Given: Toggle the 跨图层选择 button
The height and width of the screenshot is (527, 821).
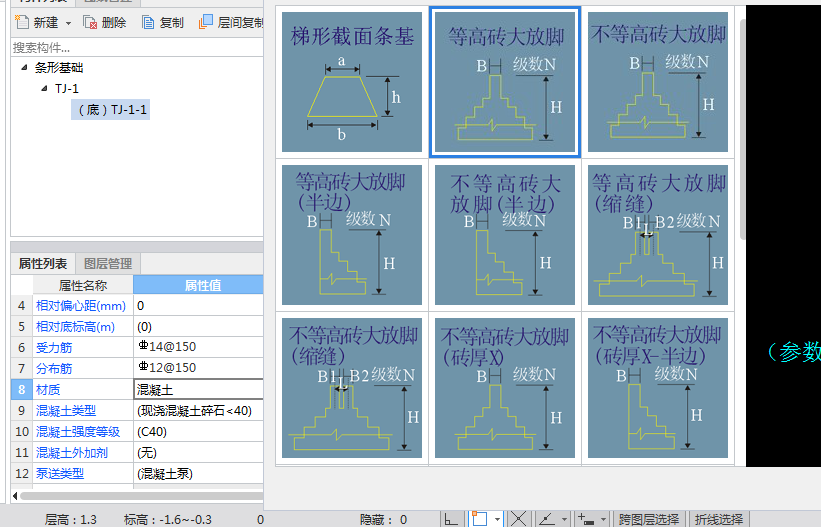Looking at the screenshot, I should (x=649, y=519).
